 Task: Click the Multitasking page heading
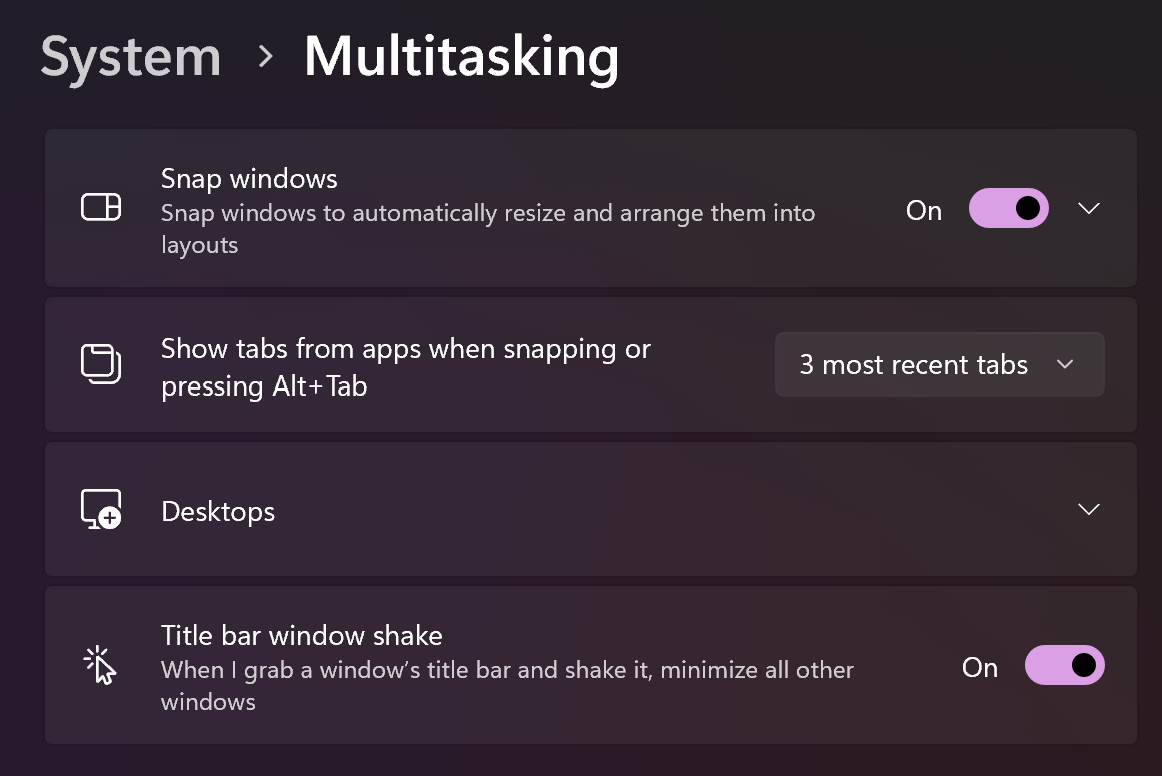pos(461,56)
